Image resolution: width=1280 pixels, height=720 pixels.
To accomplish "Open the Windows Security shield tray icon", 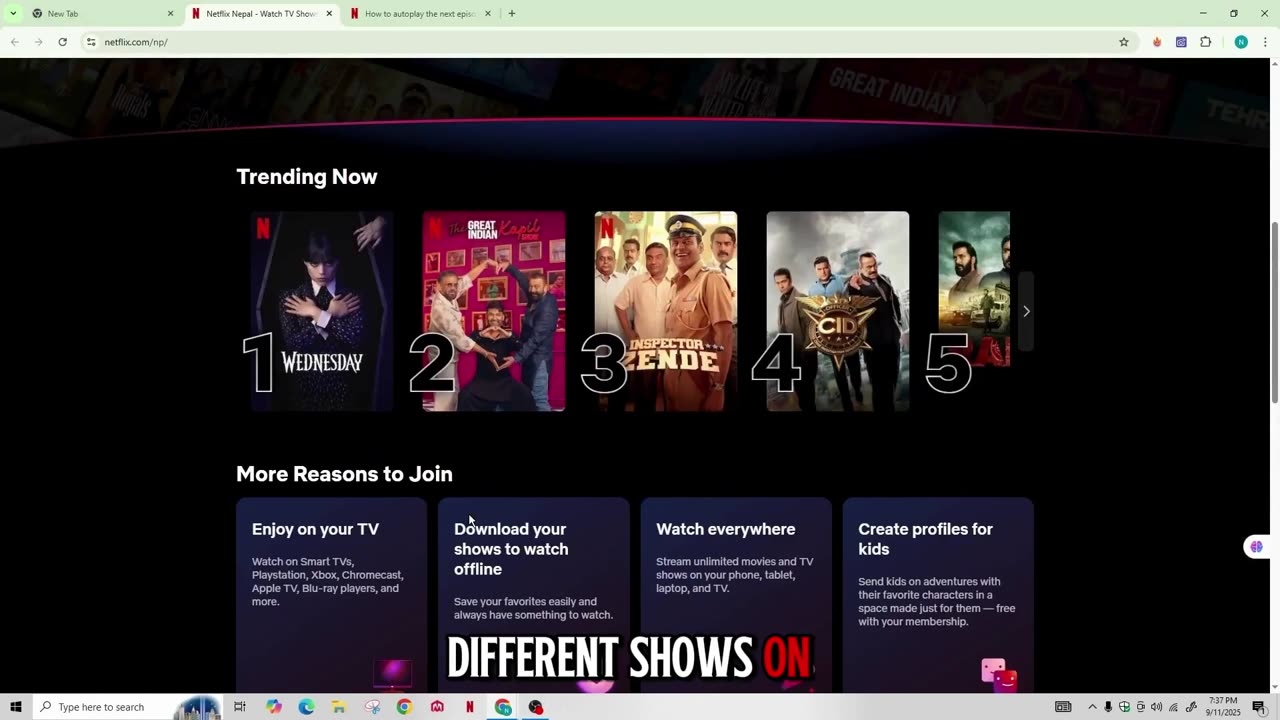I will (x=1124, y=707).
